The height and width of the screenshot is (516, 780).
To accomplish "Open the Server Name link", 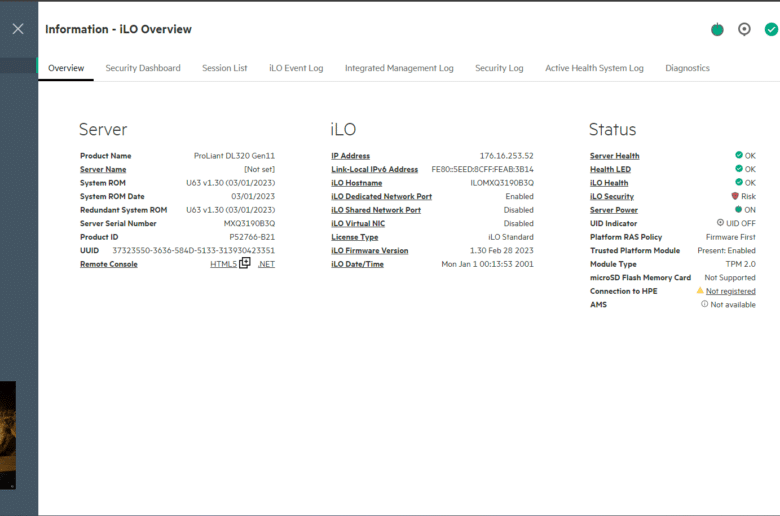I will point(103,169).
